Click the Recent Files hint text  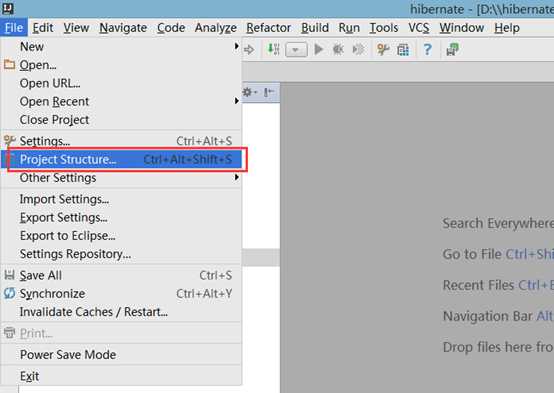(x=478, y=285)
